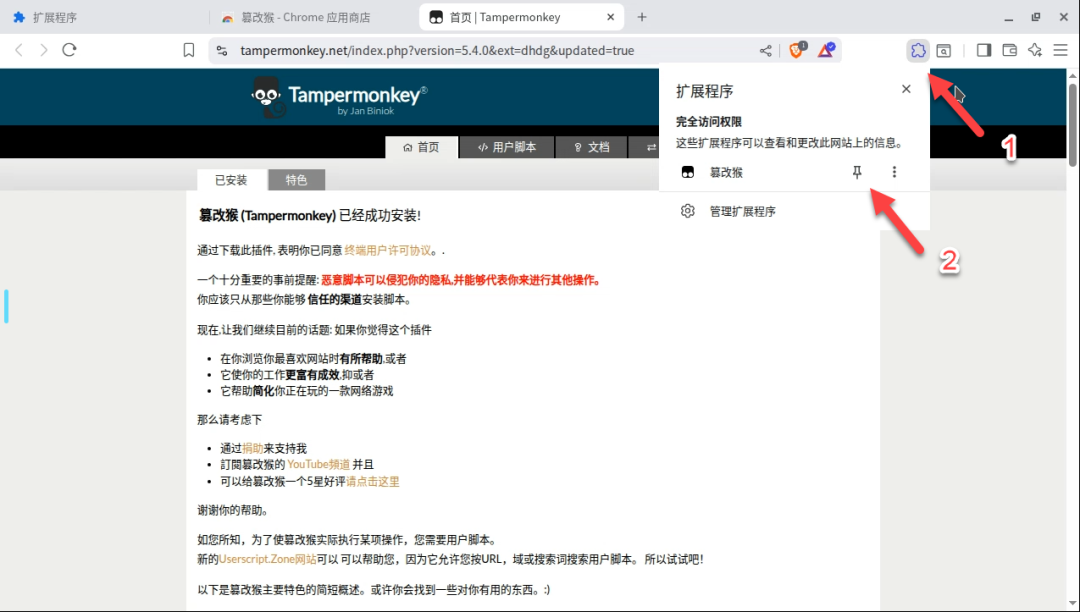This screenshot has height=612, width=1080.
Task: Click the vertical page scrollbar thumb
Action: (1072, 124)
